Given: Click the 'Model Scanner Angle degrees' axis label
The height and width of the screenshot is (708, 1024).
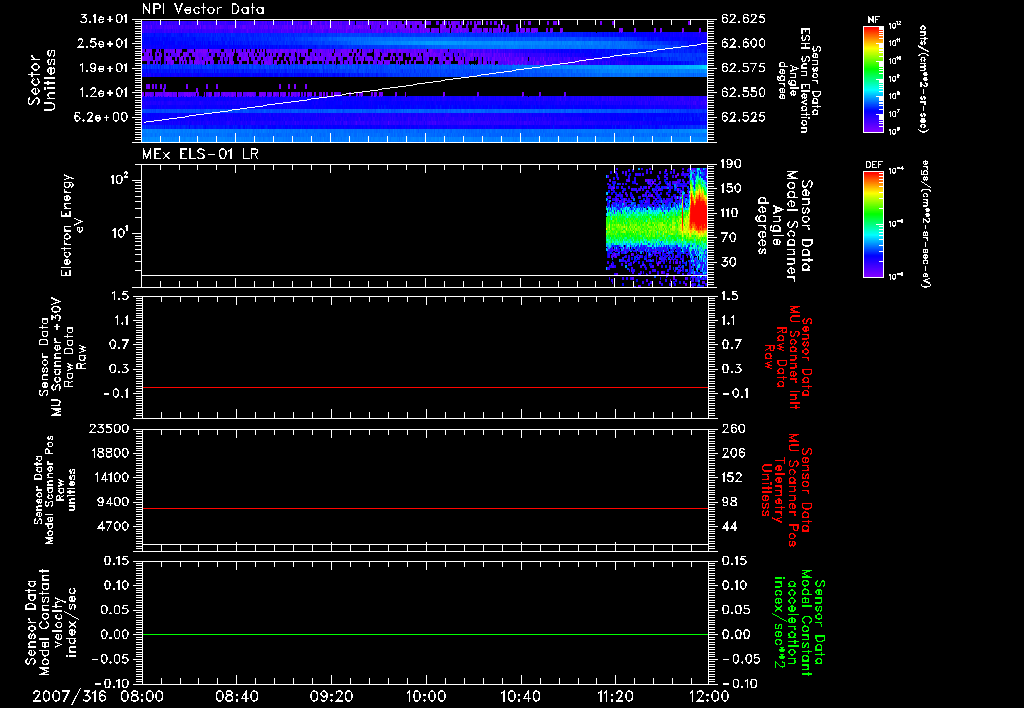Looking at the screenshot, I should coord(785,226).
